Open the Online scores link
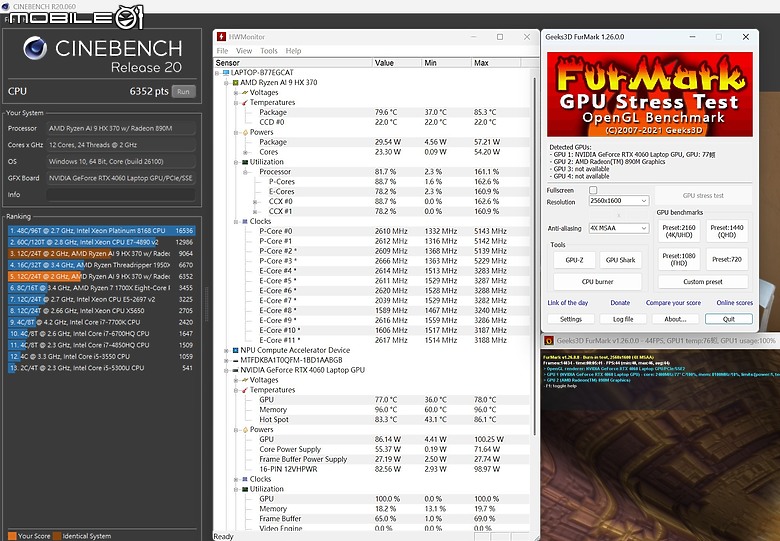The width and height of the screenshot is (780, 541). 734,303
